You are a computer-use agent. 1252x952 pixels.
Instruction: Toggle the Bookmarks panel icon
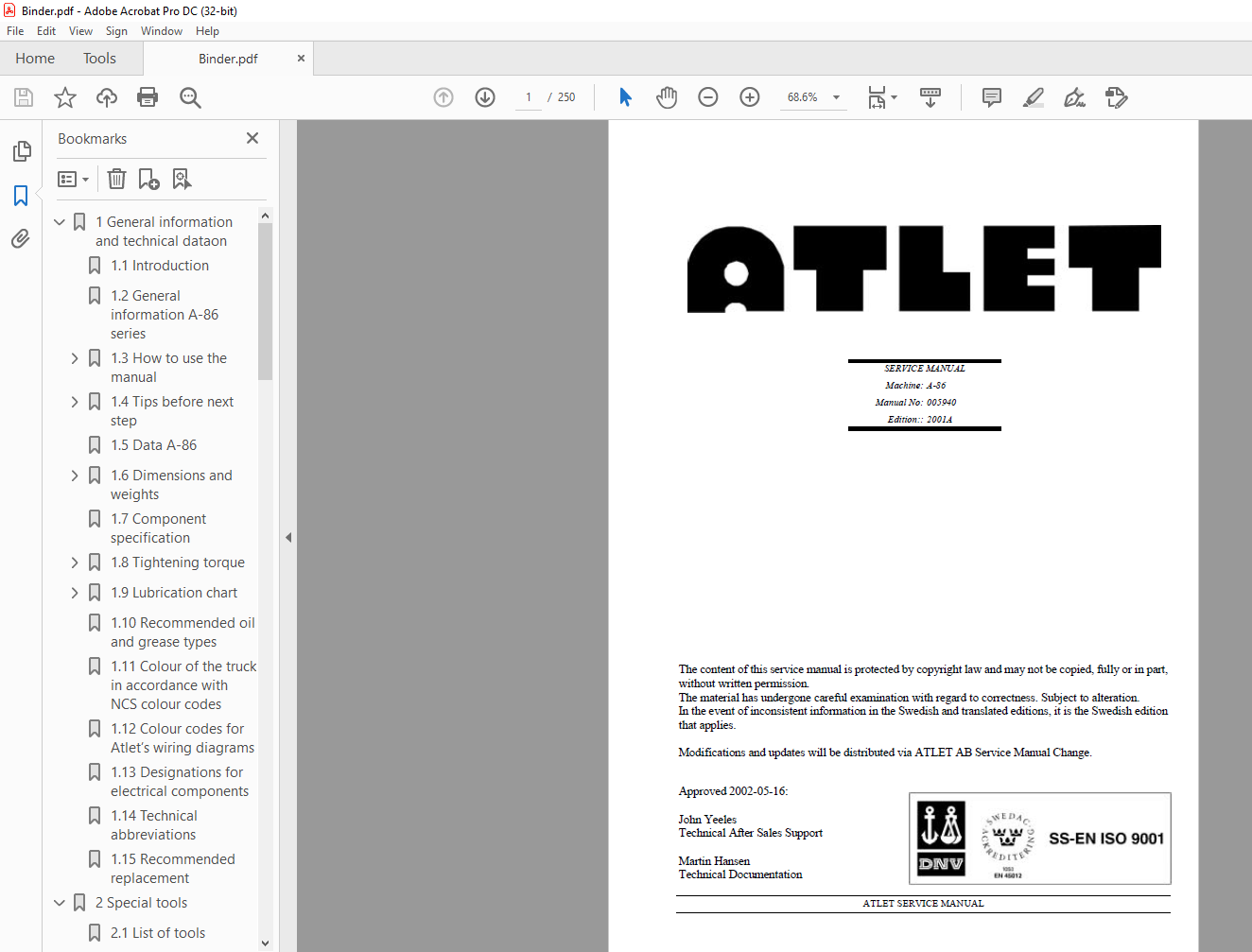click(x=21, y=196)
